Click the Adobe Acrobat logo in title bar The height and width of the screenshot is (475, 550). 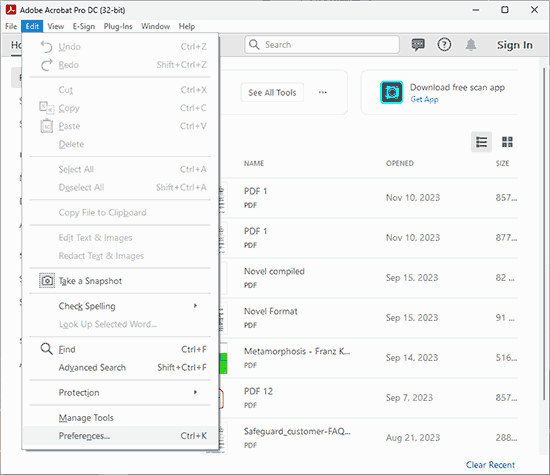coord(11,9)
